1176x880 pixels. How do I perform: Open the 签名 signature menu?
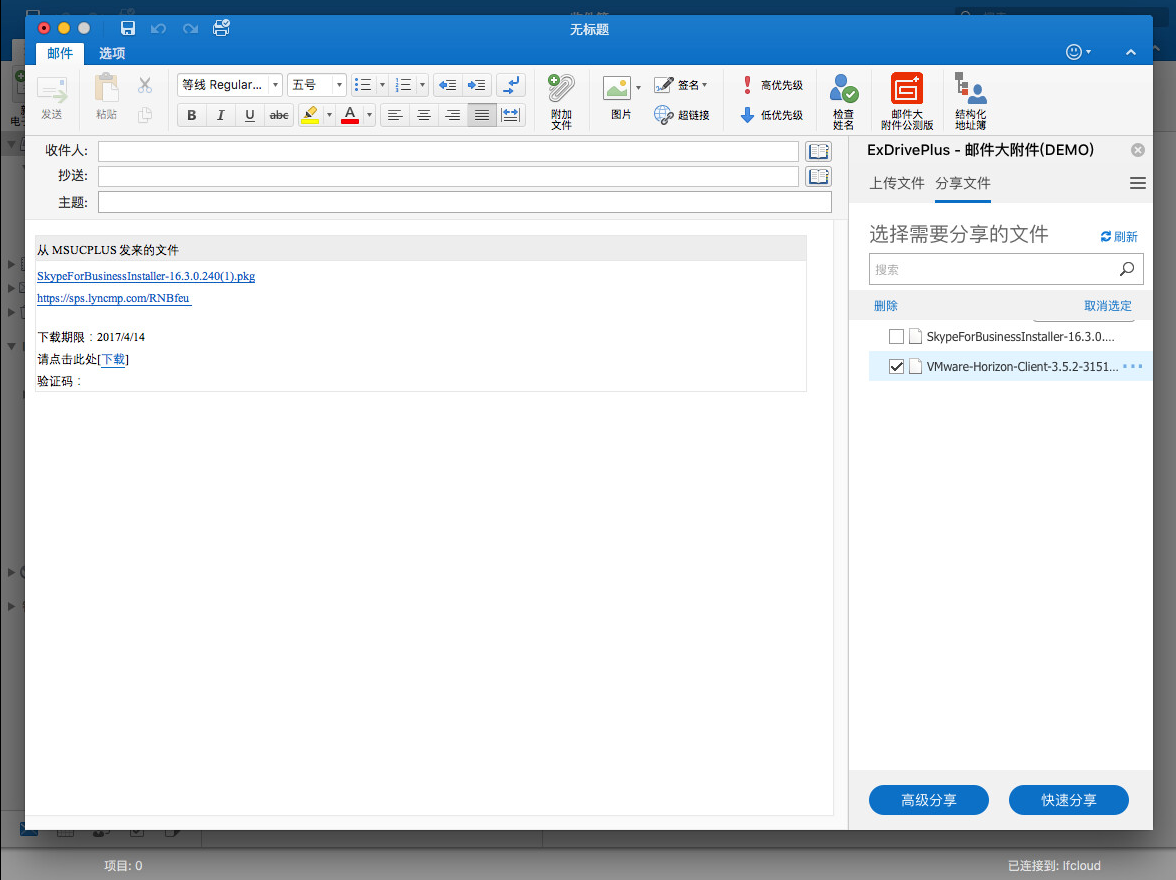(x=681, y=85)
